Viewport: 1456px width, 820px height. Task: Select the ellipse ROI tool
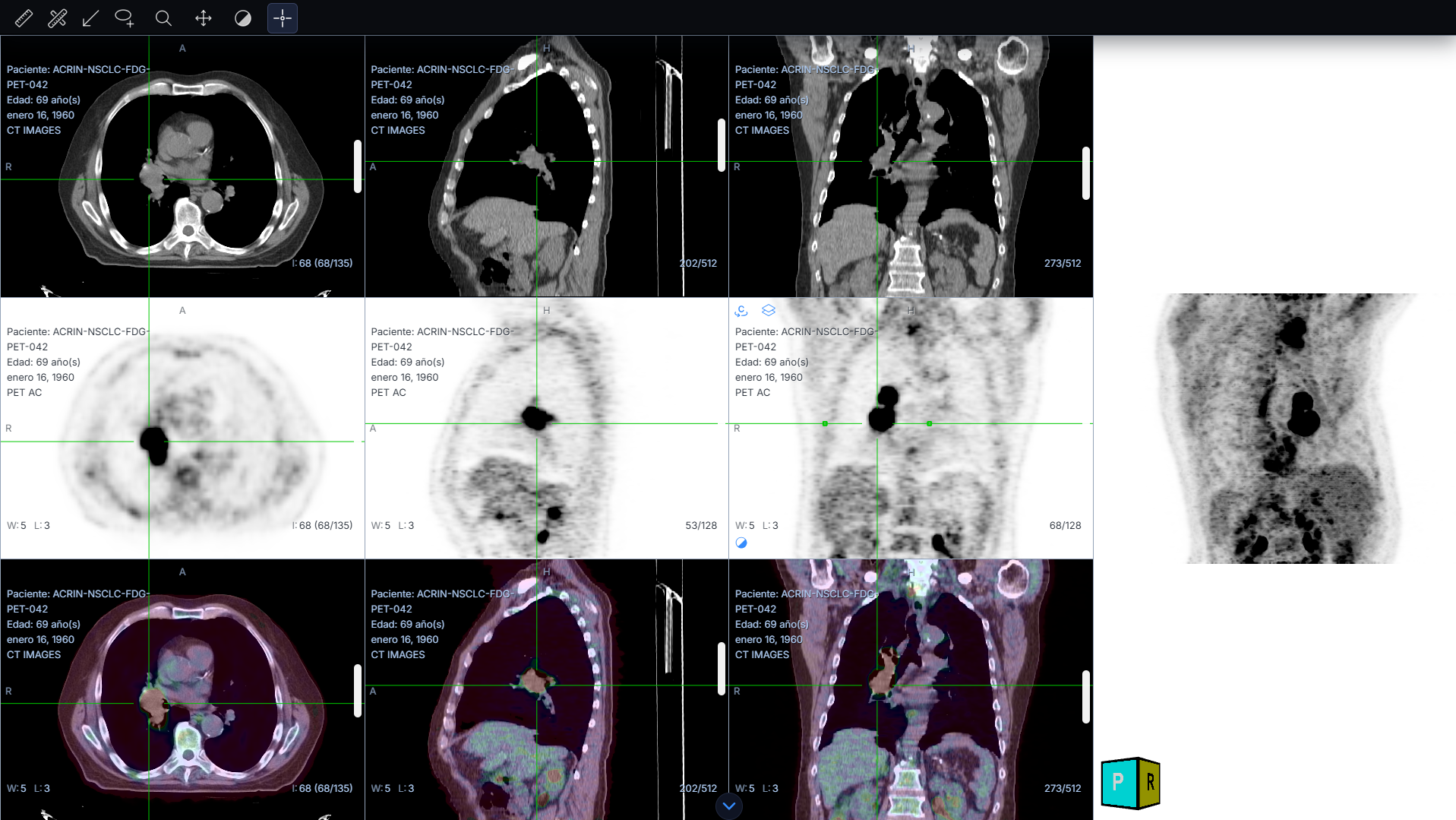[125, 18]
